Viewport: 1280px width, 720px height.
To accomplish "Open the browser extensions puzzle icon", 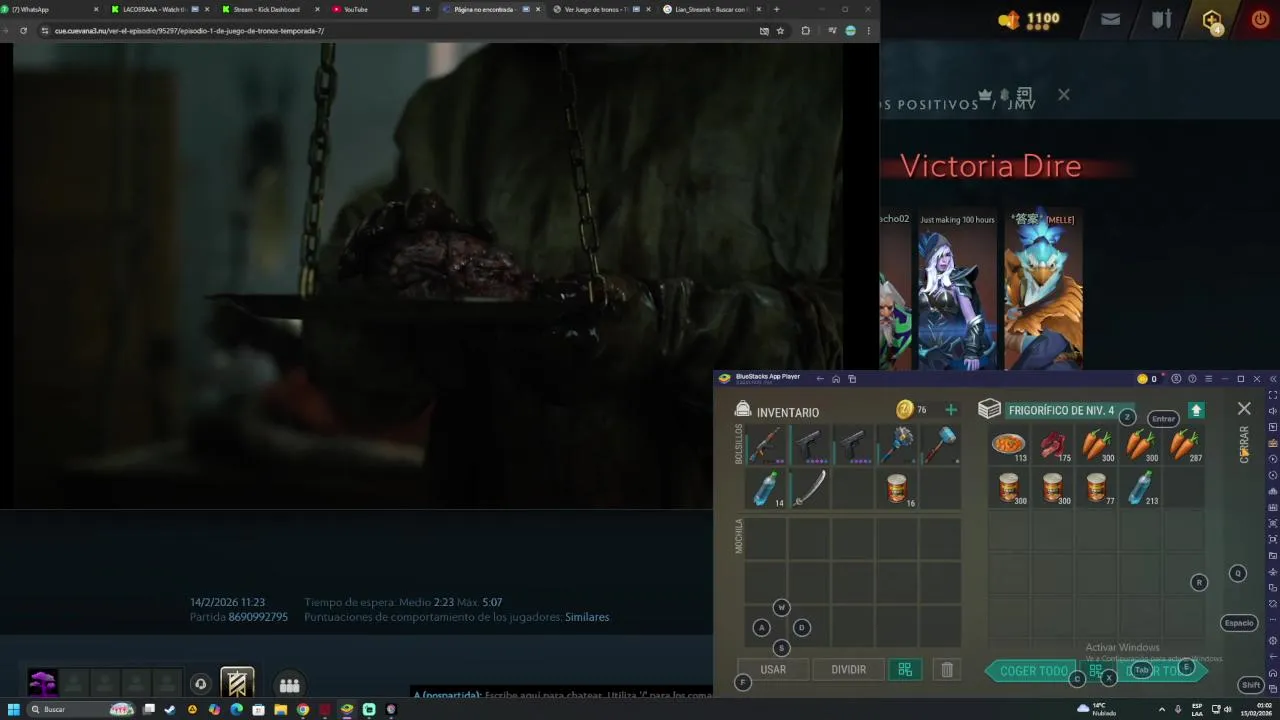I will coord(805,31).
